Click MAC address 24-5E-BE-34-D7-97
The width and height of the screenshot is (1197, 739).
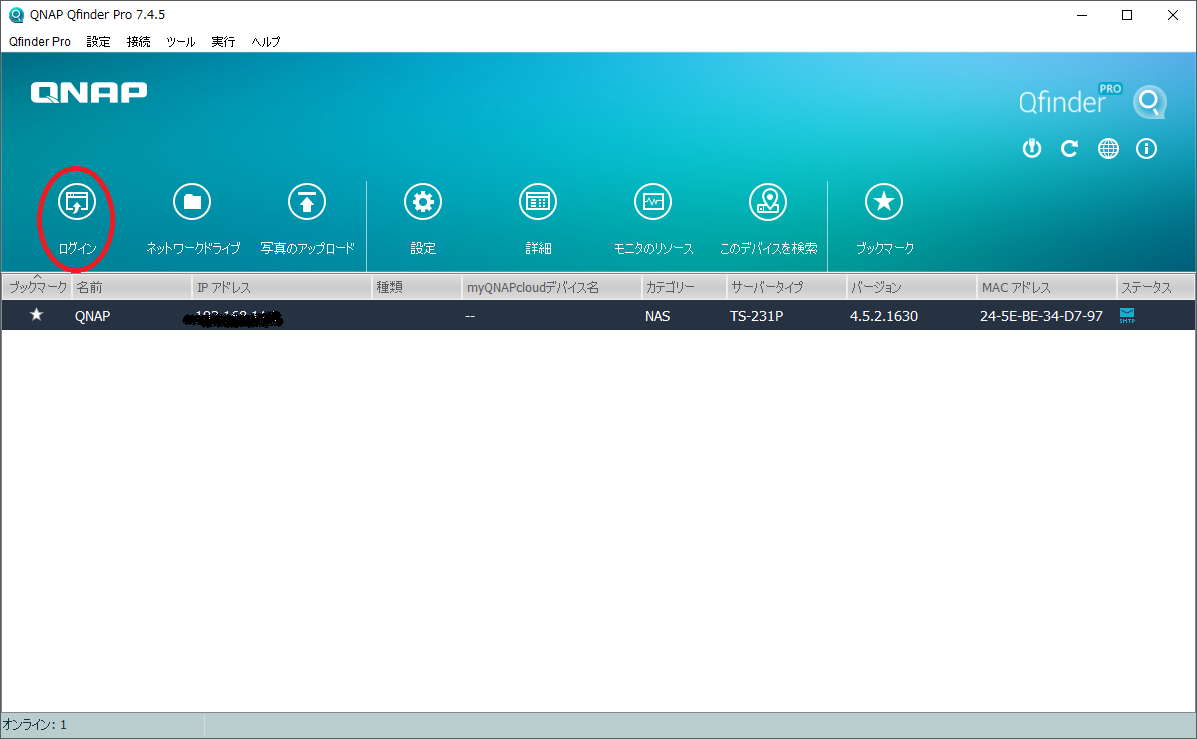[x=1041, y=316]
